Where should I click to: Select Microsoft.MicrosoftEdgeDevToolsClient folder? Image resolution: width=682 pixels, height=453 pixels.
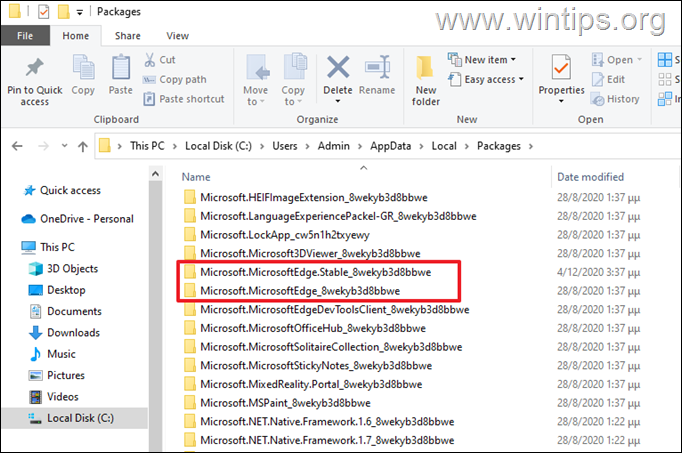click(x=326, y=310)
